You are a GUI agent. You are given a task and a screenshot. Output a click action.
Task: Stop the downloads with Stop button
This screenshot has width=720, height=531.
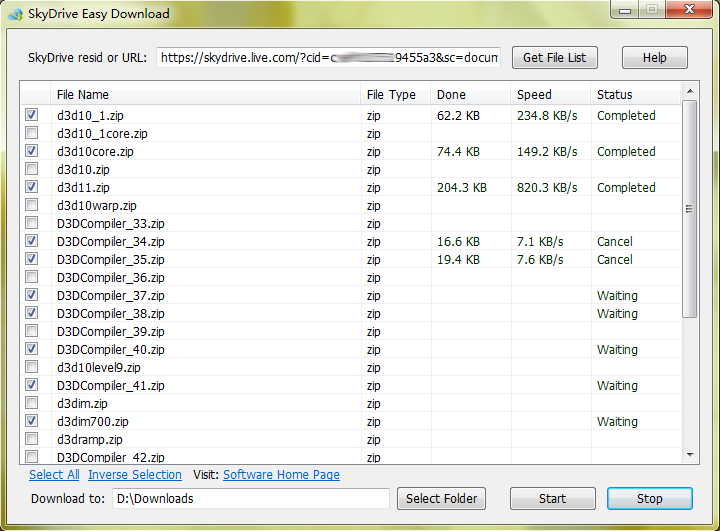(x=650, y=498)
